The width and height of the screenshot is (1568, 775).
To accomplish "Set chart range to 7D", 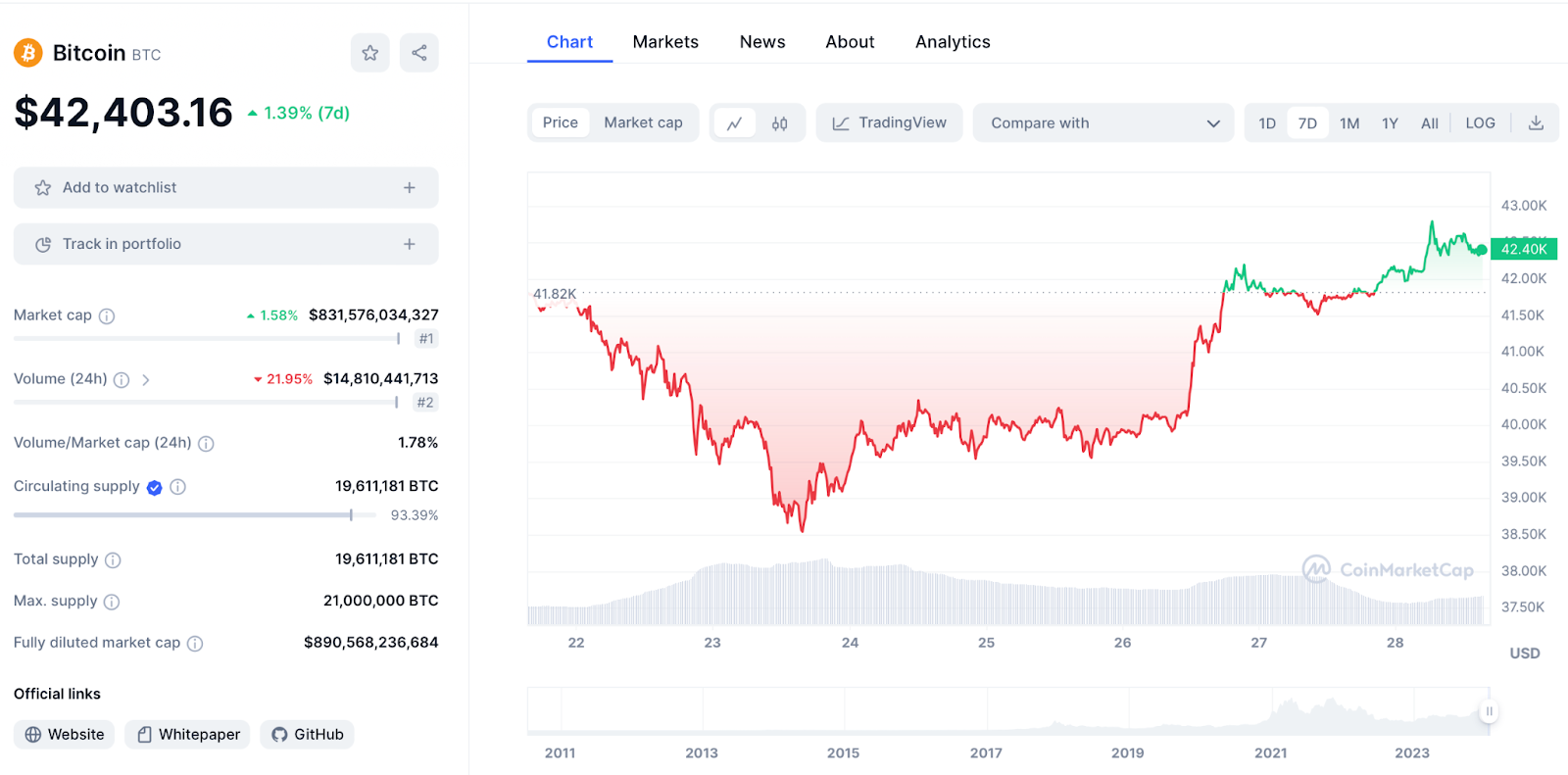I will [x=1307, y=123].
